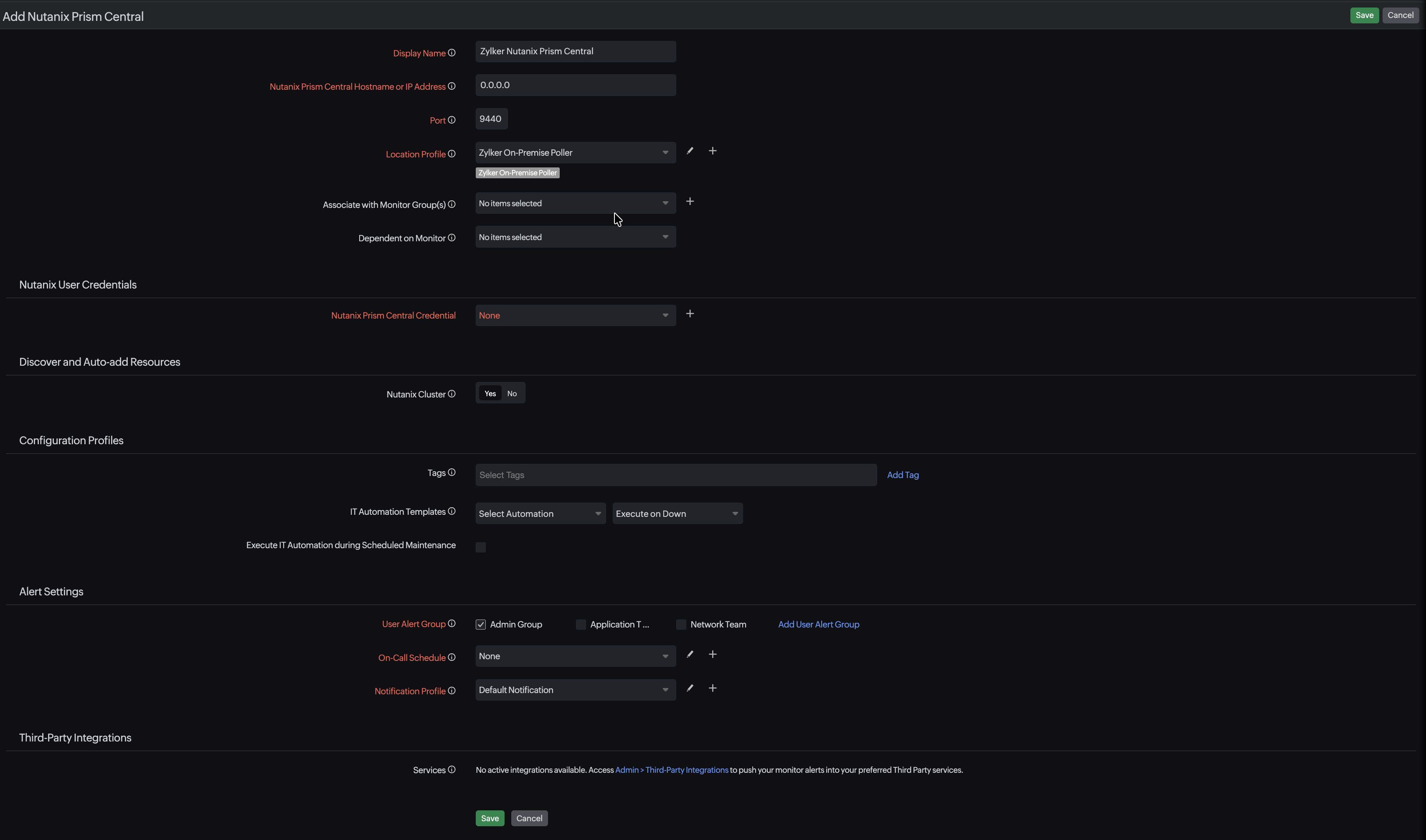This screenshot has width=1426, height=840.
Task: Open the On-Call Schedule dropdown
Action: 576,656
